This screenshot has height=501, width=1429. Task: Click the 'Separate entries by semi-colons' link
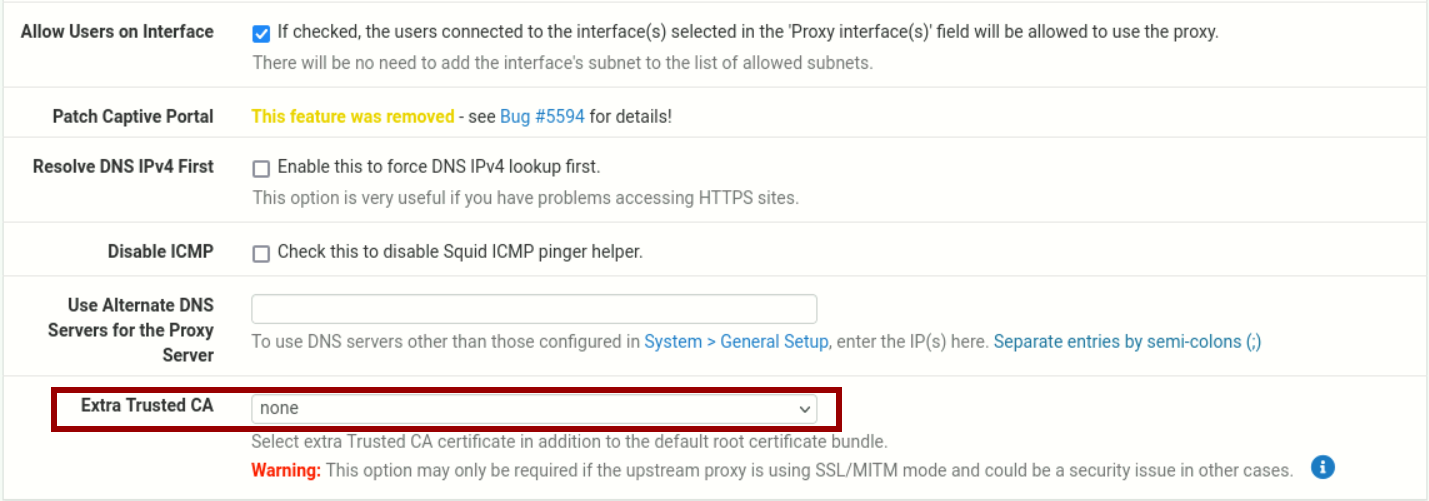tap(1127, 341)
